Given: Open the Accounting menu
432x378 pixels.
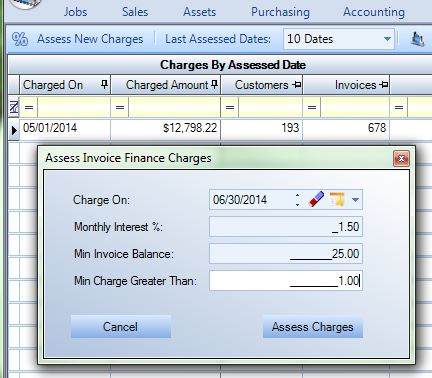Looking at the screenshot, I should 374,12.
